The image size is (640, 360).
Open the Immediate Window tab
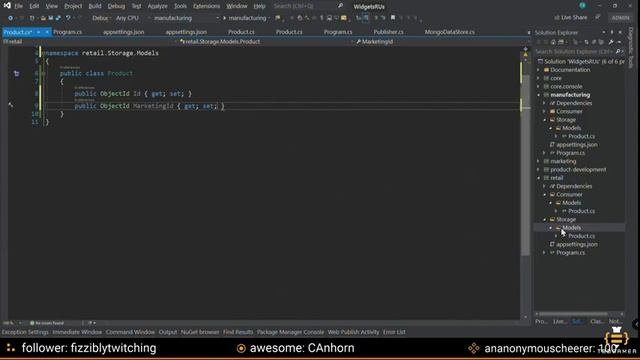point(77,332)
